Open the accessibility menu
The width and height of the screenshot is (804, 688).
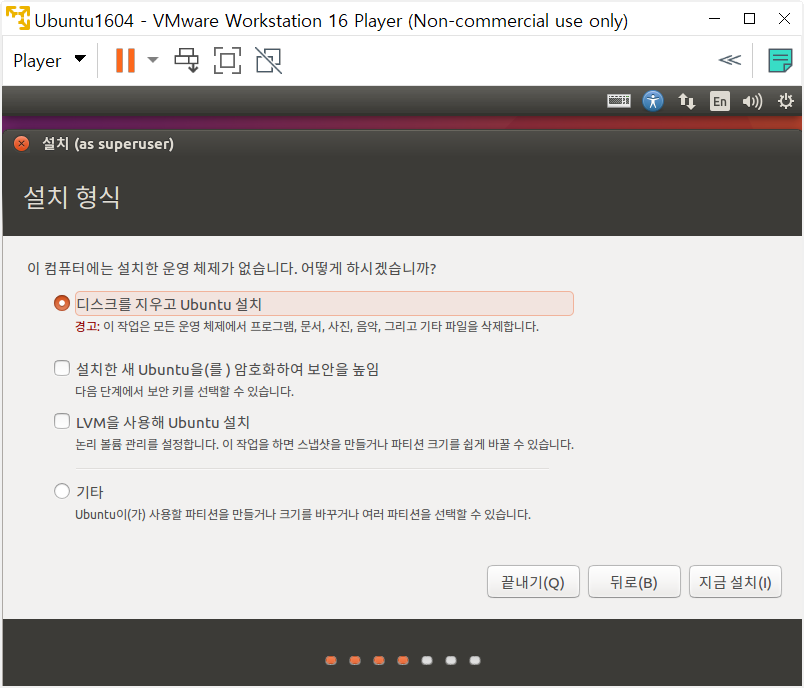(x=653, y=101)
